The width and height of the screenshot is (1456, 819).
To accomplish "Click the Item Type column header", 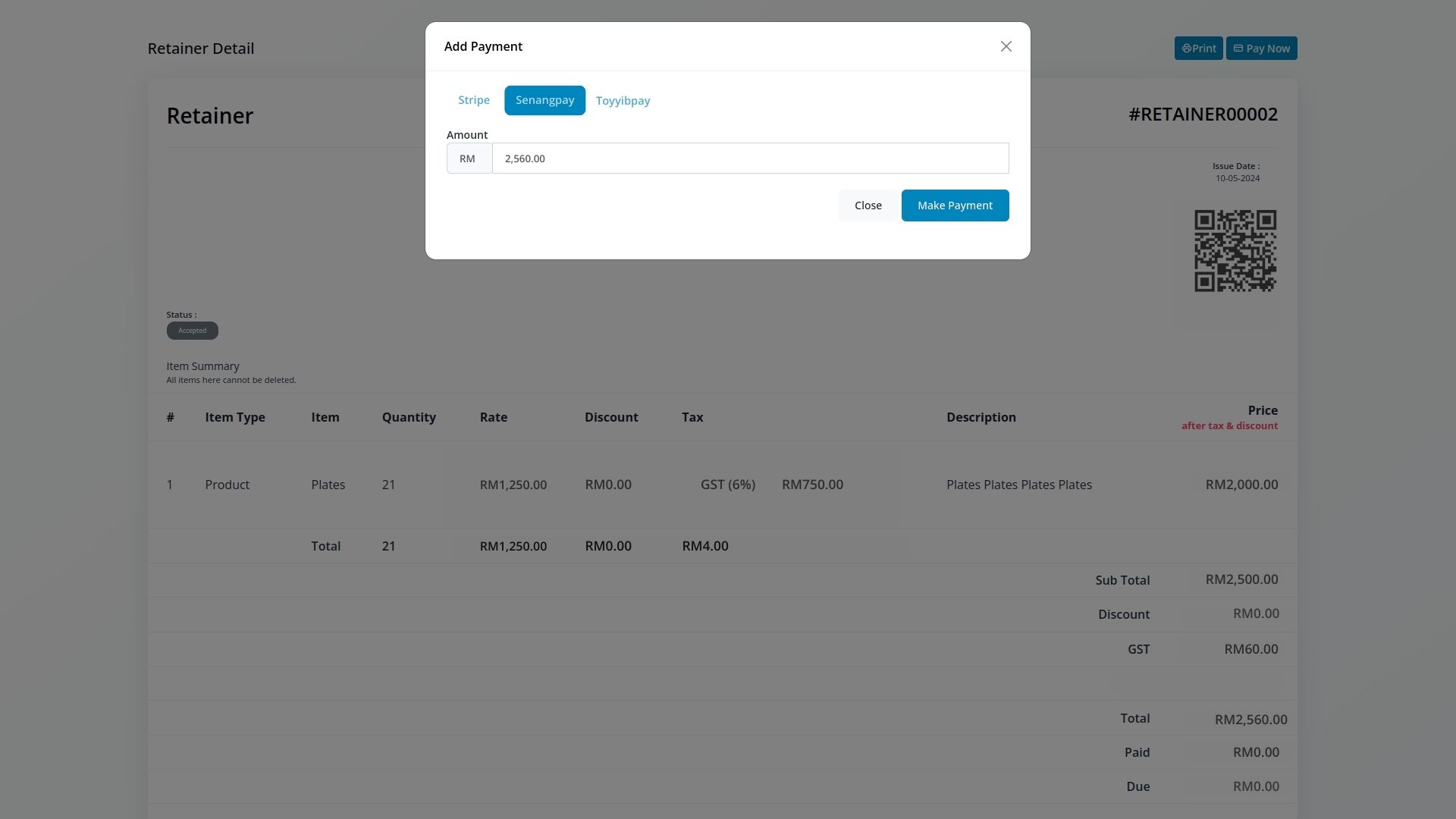I will 234,417.
